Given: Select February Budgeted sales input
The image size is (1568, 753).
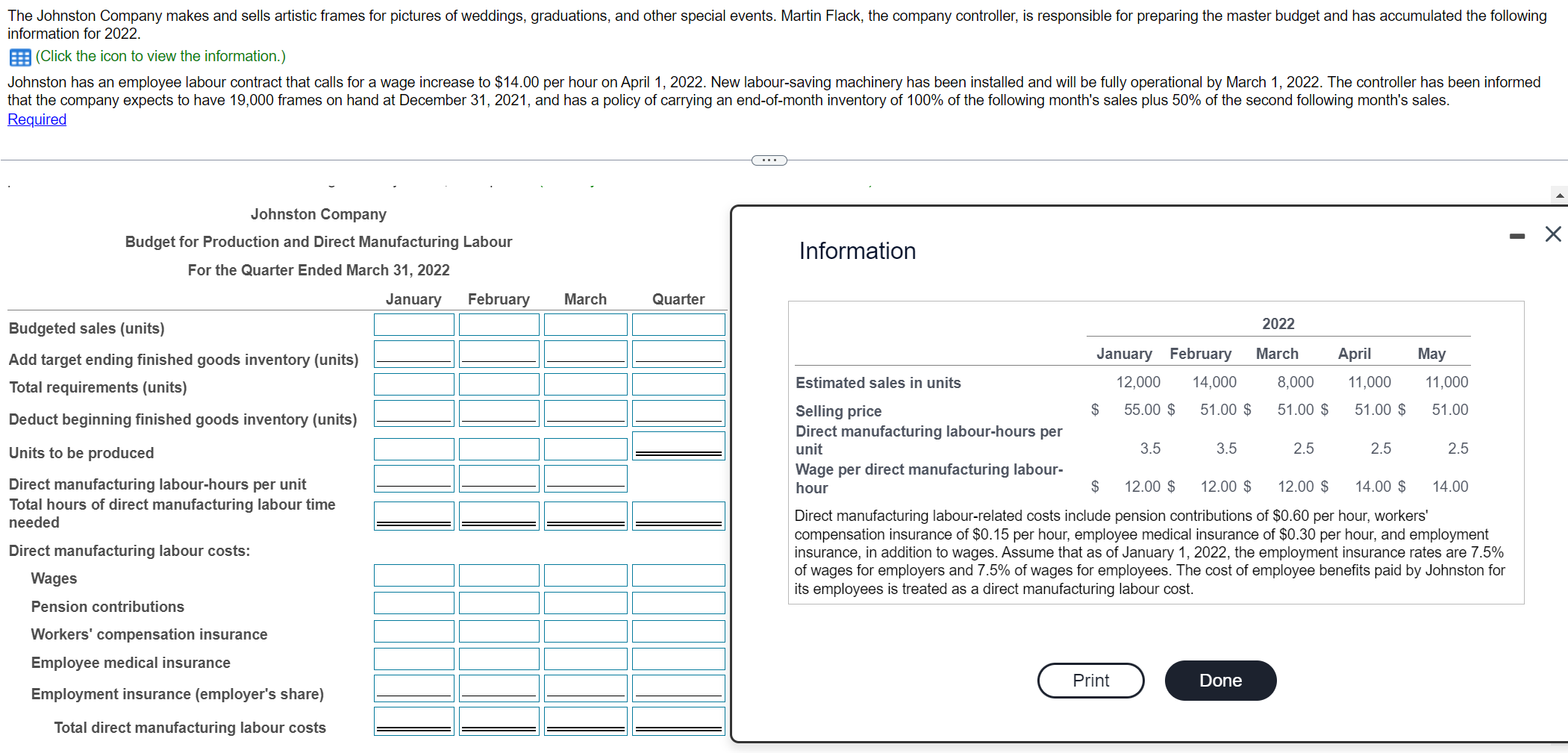Looking at the screenshot, I should pyautogui.click(x=499, y=325).
